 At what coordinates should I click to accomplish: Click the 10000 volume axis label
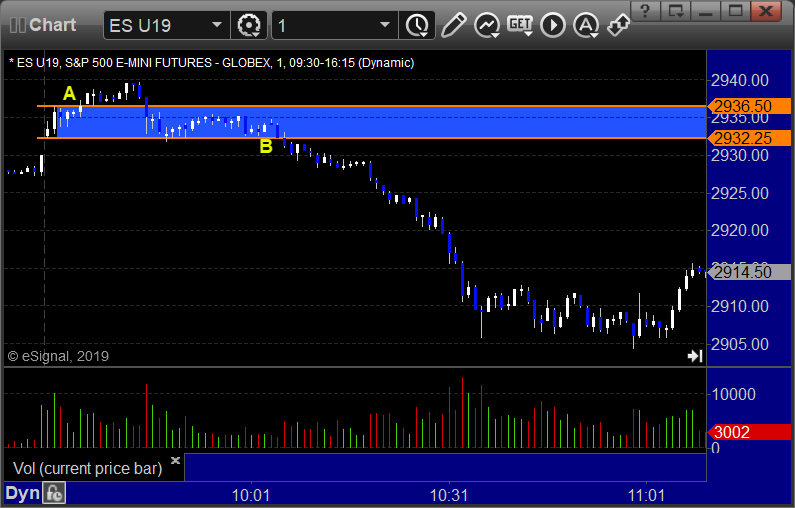coord(734,394)
